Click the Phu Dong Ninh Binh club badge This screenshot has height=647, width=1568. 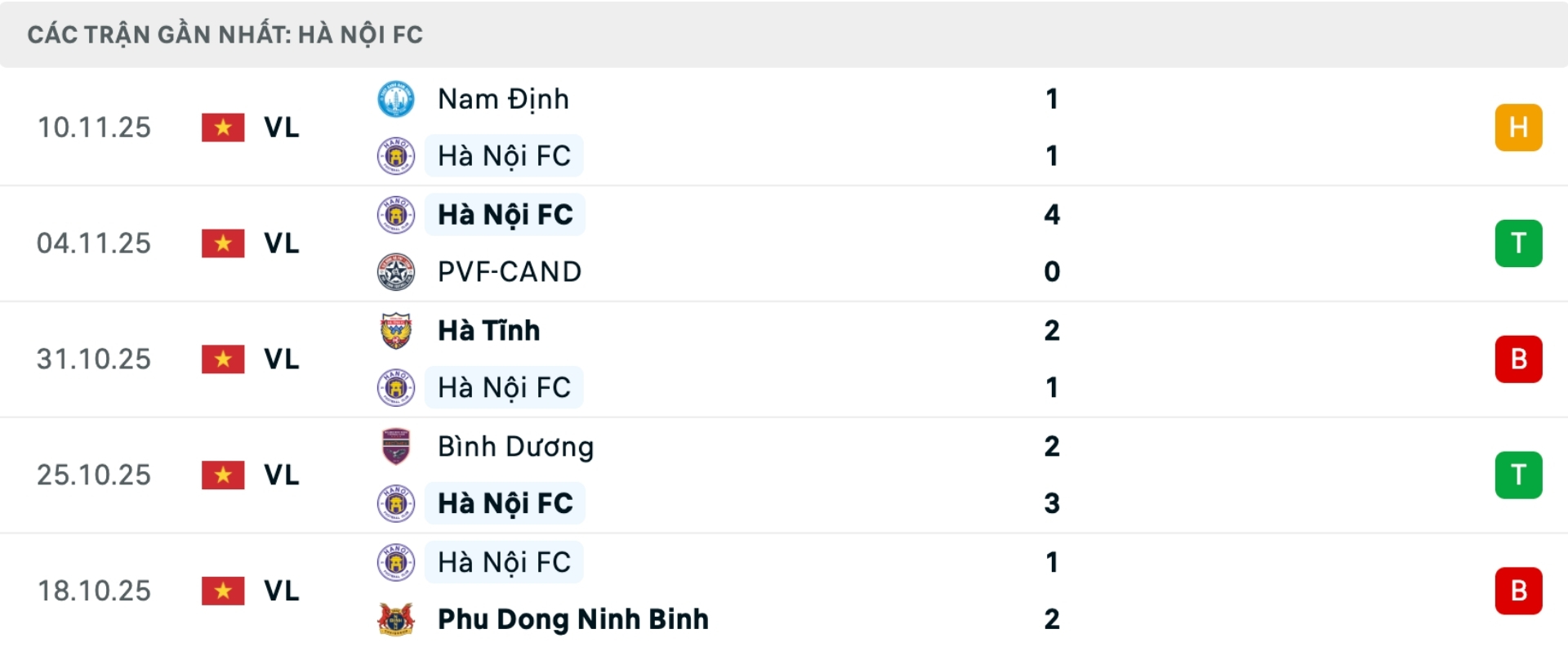(x=395, y=619)
